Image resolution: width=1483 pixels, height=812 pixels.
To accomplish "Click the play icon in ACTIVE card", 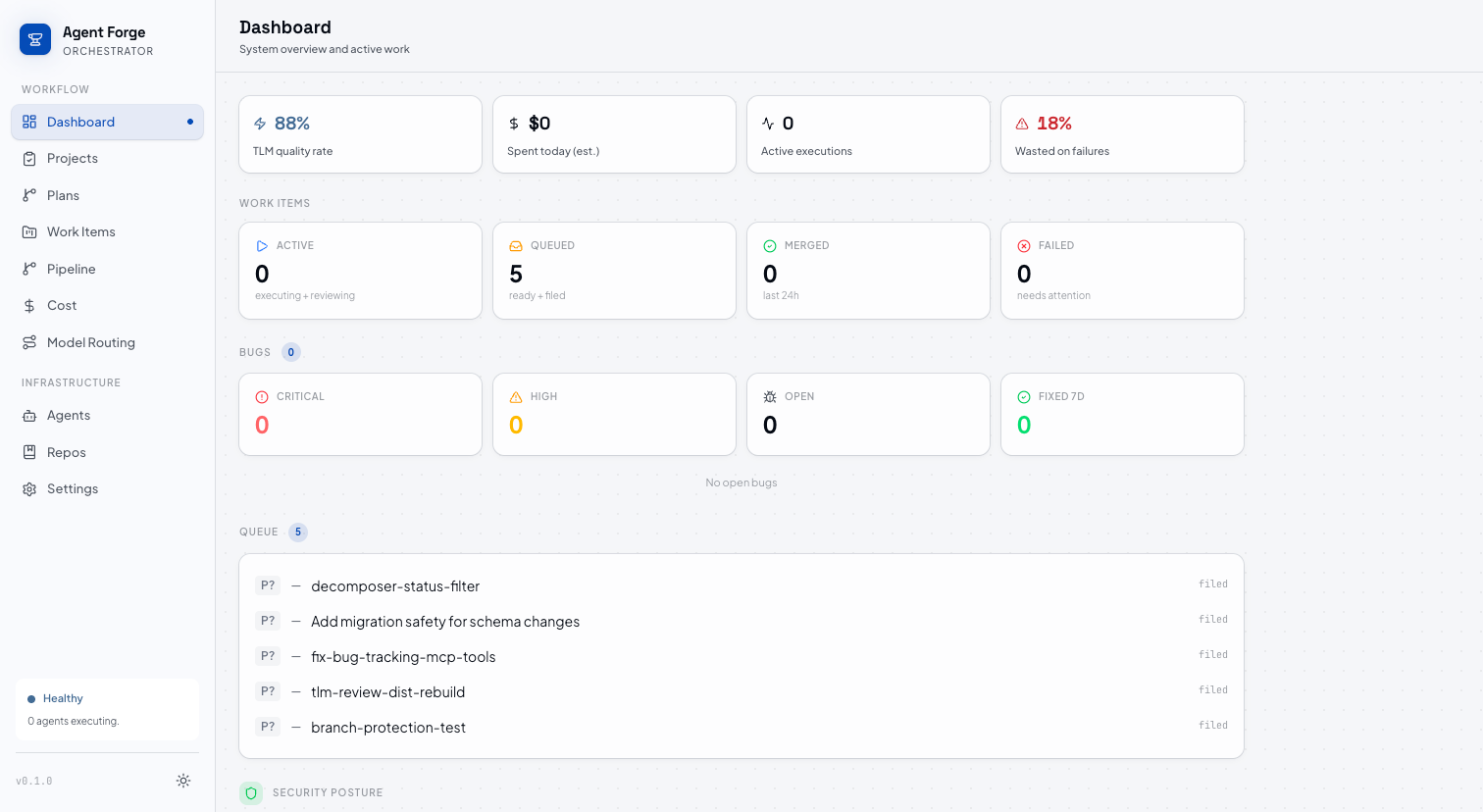I will pos(262,246).
